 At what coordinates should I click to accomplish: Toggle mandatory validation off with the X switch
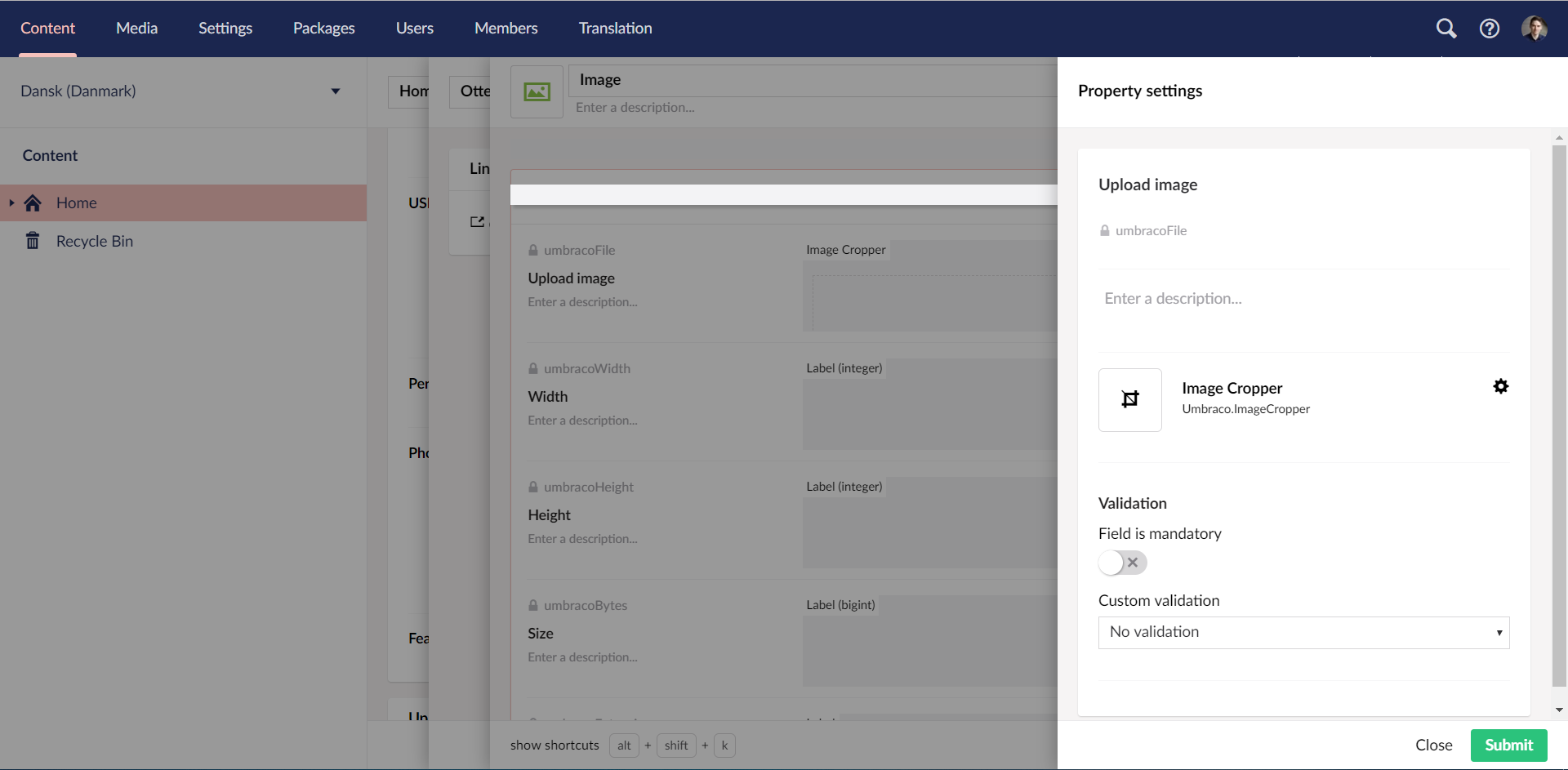(x=1132, y=563)
